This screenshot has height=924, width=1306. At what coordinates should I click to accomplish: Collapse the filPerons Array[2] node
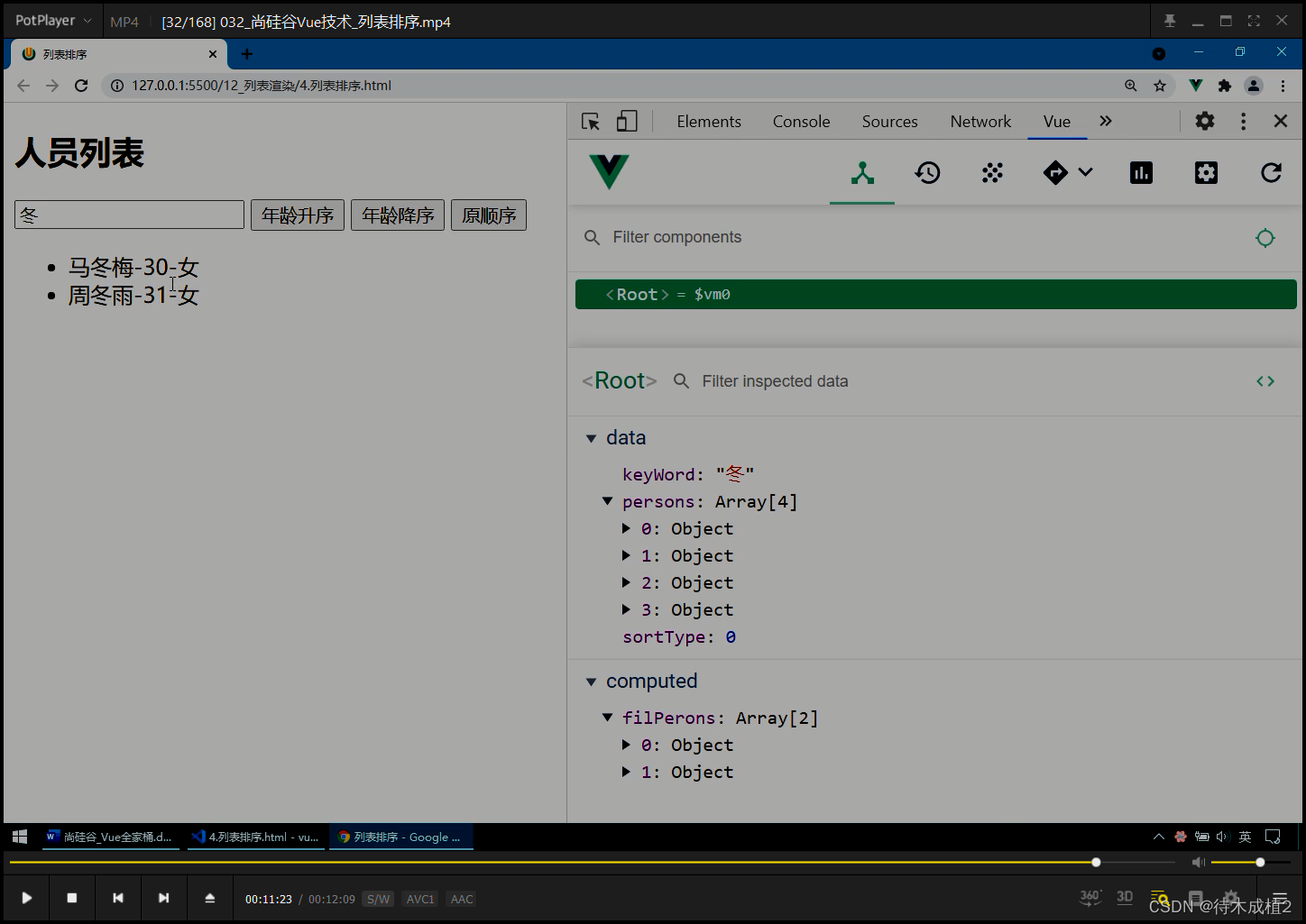[x=608, y=718]
